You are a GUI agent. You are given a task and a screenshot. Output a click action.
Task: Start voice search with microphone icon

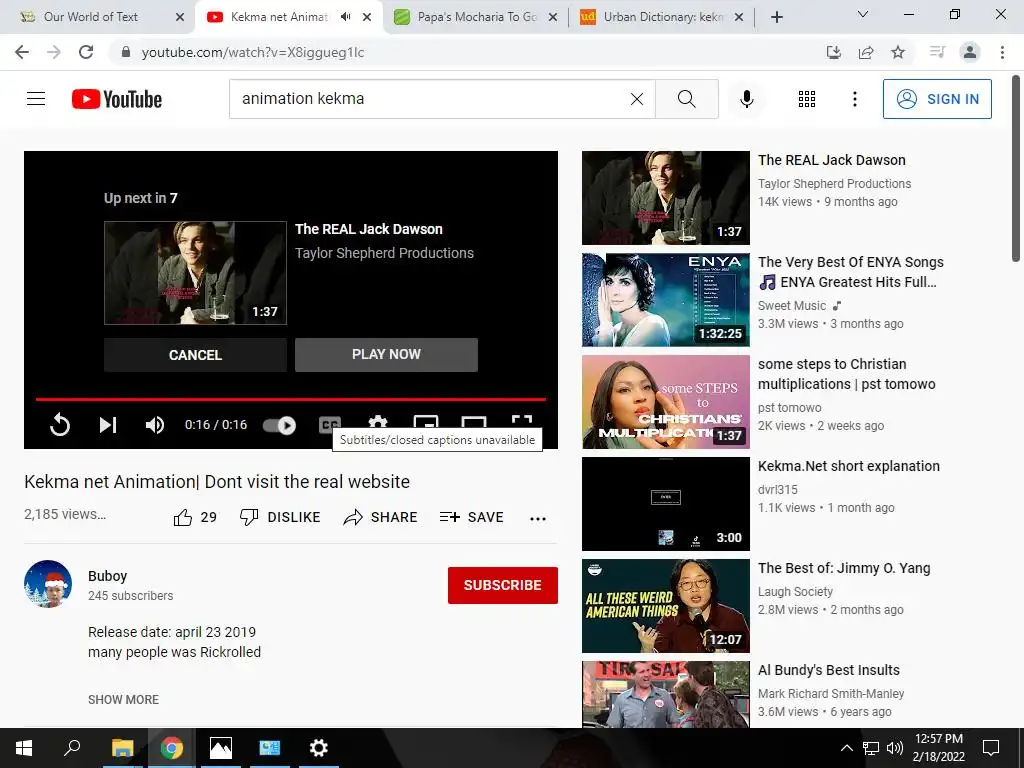click(x=746, y=99)
